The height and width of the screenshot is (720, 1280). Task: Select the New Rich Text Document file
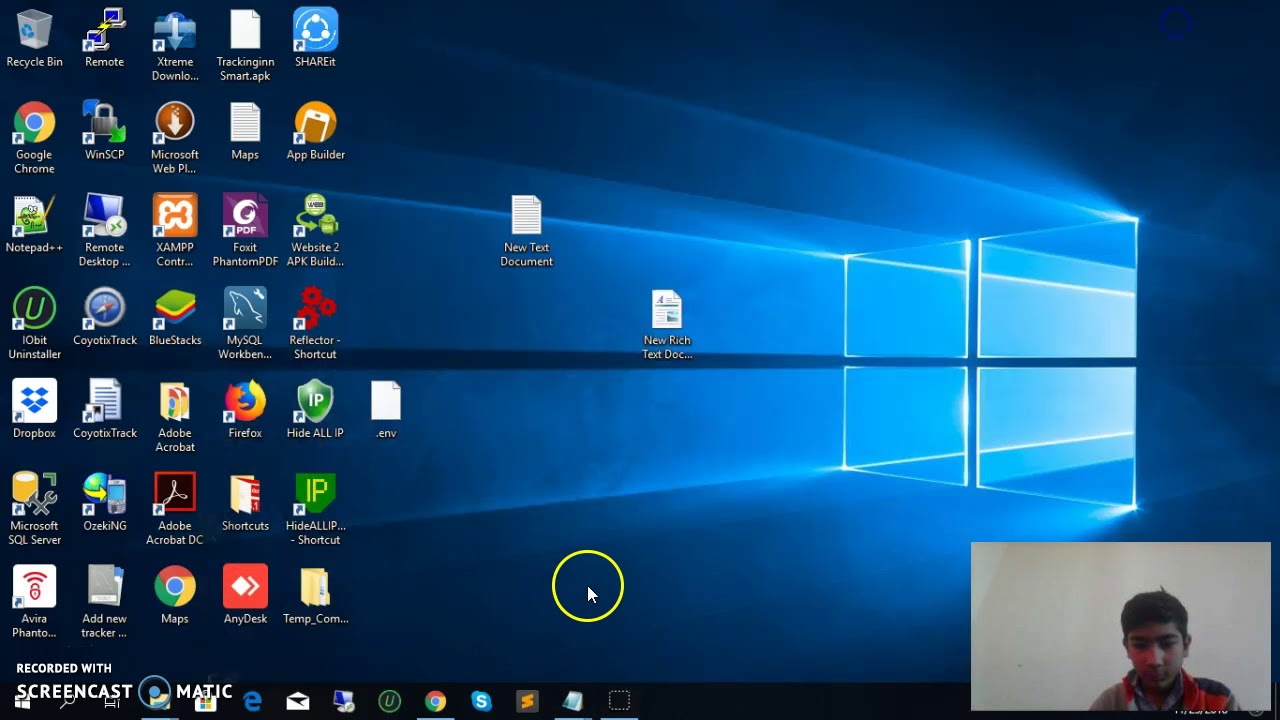pyautogui.click(x=667, y=324)
